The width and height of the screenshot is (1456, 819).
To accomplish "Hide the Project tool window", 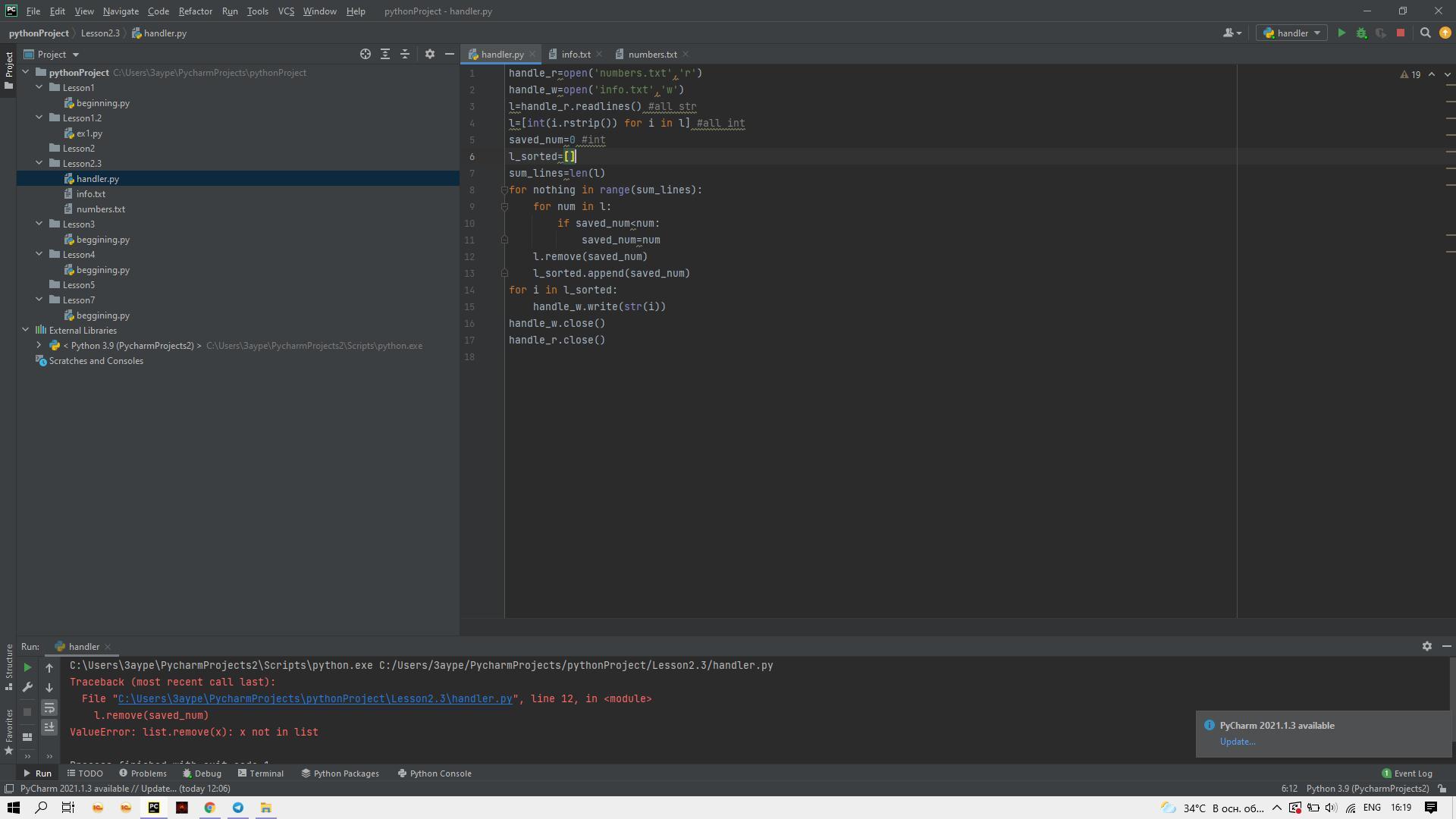I will pyautogui.click(x=449, y=55).
